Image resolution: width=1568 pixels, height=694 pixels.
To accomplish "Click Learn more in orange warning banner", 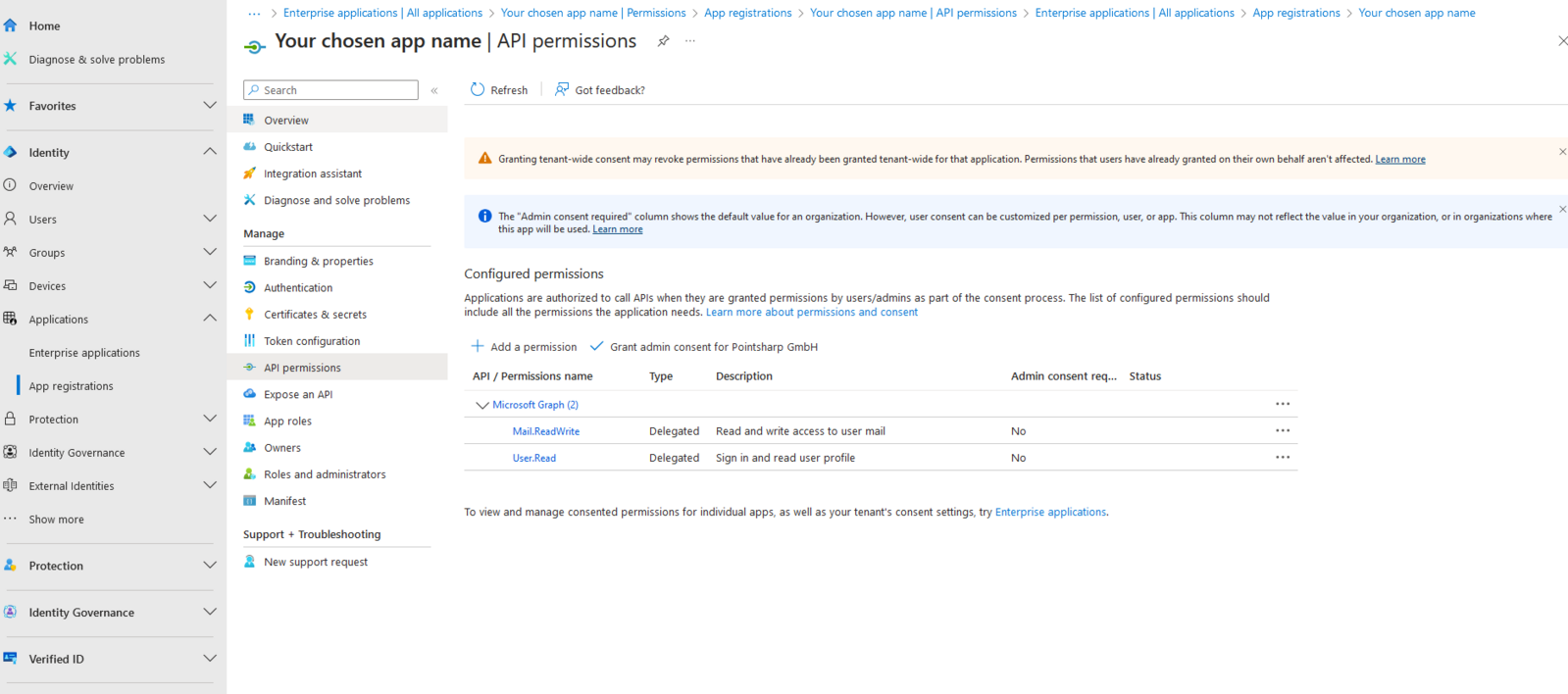I will [x=1400, y=160].
